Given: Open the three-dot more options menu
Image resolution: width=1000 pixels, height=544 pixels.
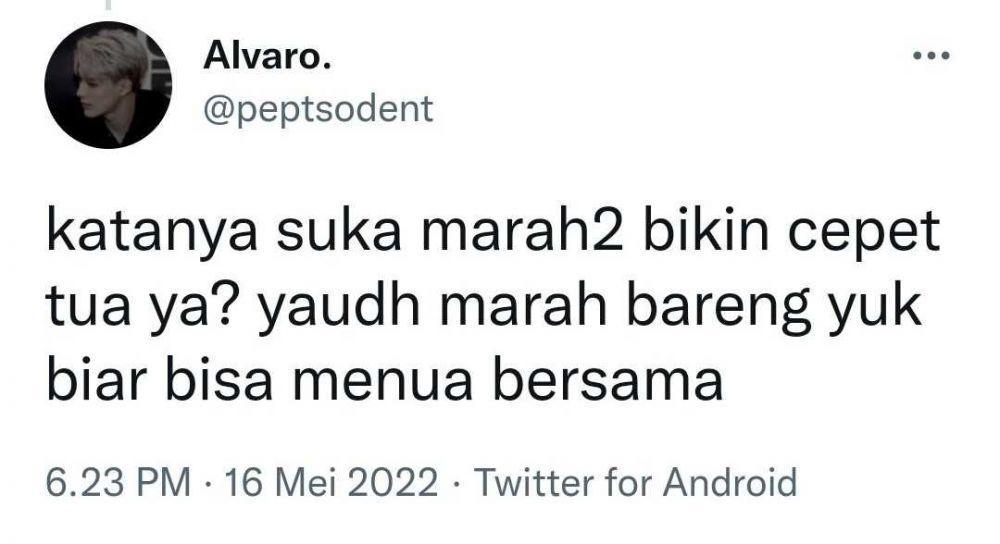Looking at the screenshot, I should (931, 56).
